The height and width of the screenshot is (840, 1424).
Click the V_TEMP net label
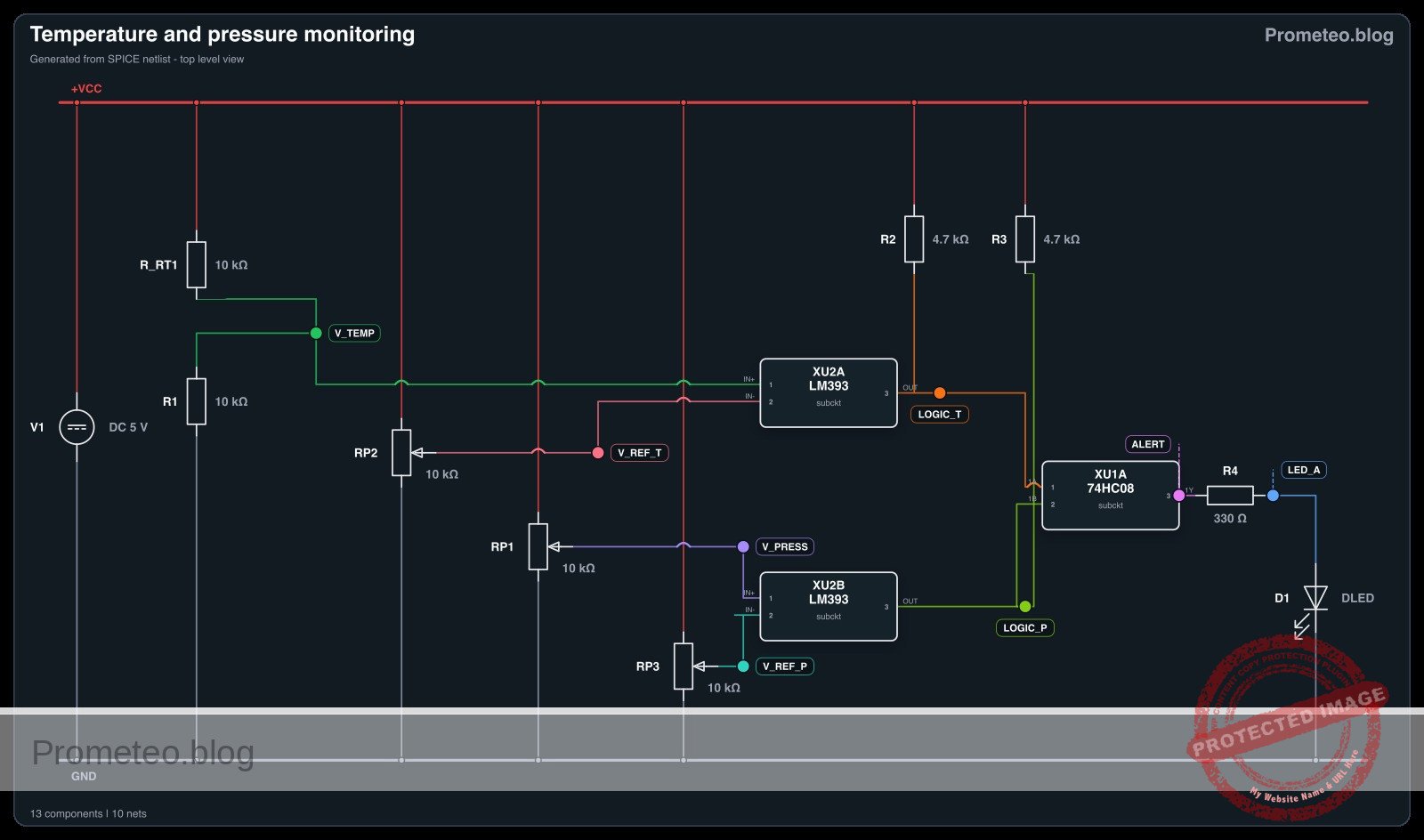354,333
